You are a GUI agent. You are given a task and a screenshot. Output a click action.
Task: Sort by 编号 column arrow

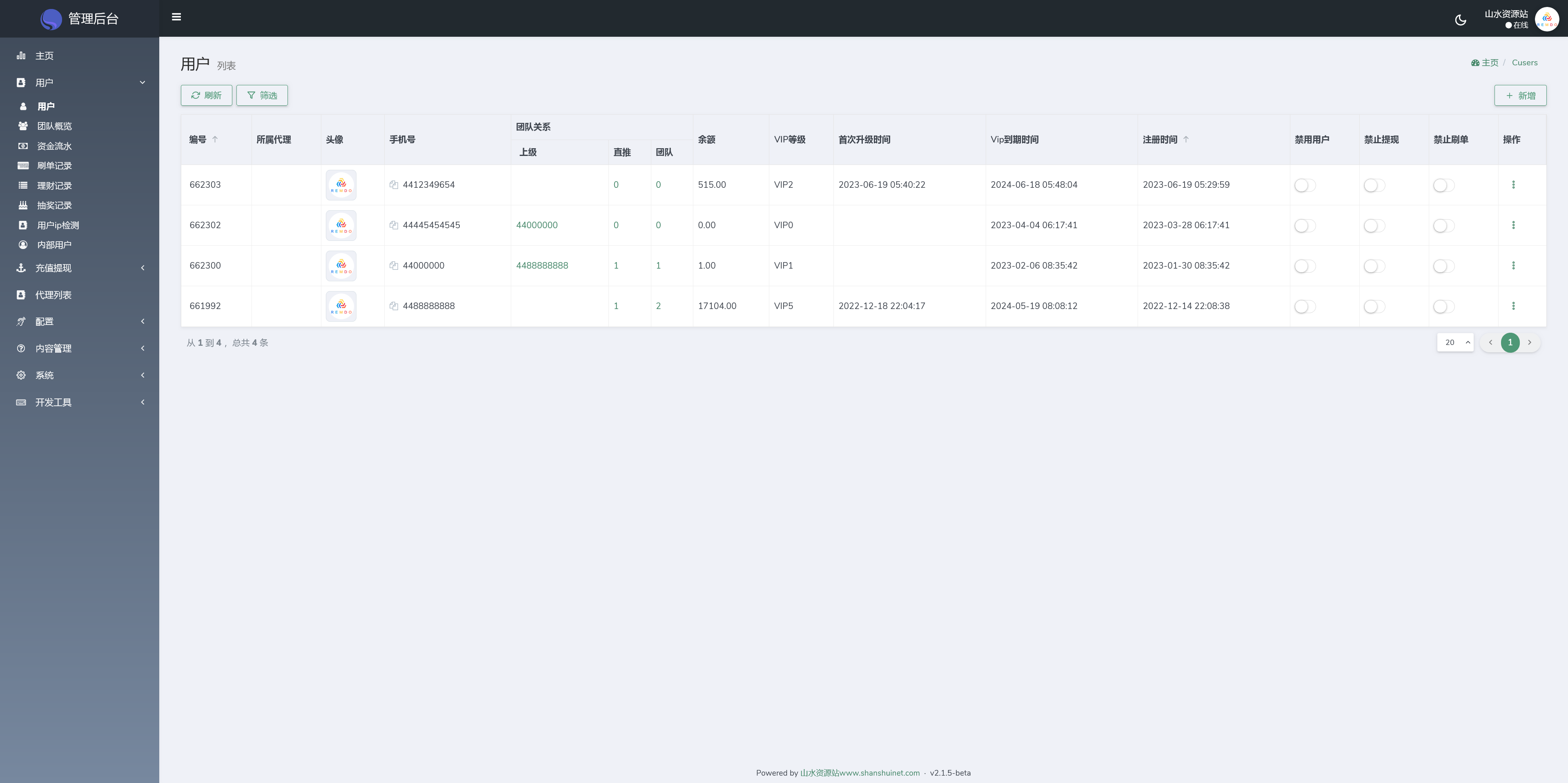[x=215, y=139]
